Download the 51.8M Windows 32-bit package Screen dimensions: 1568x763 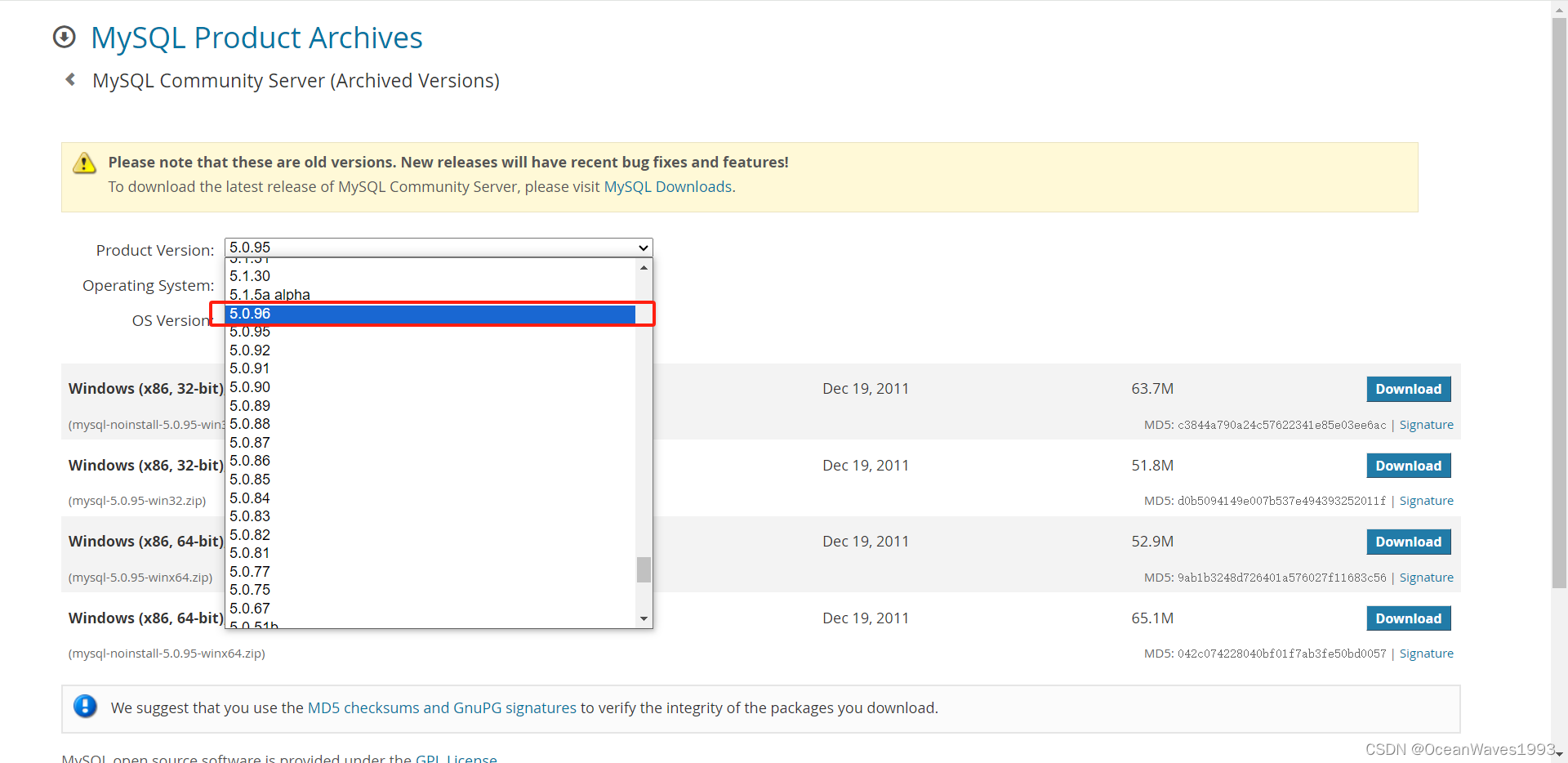tap(1409, 466)
